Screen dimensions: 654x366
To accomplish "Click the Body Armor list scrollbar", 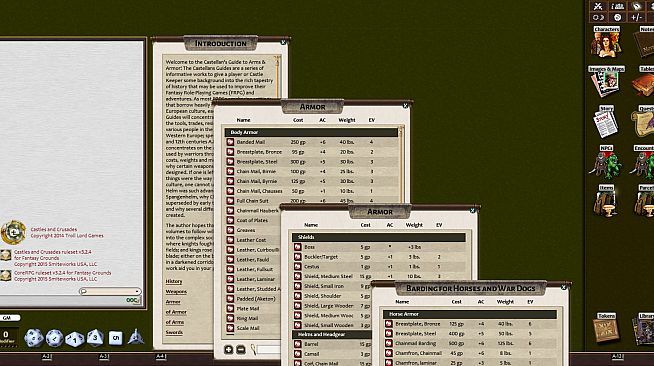I will click(x=401, y=165).
